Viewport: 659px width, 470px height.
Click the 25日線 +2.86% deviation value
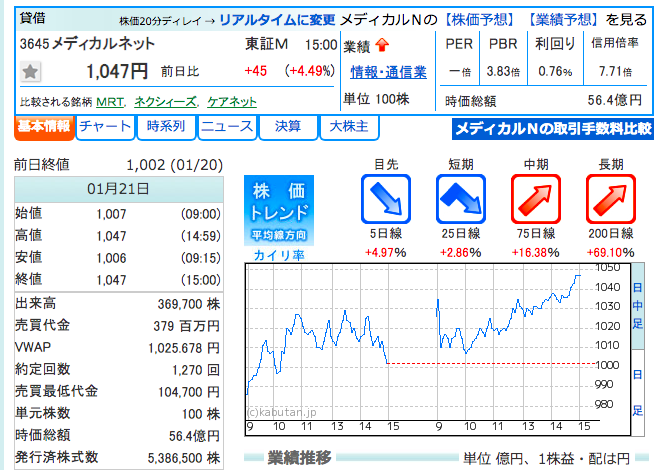461,253
